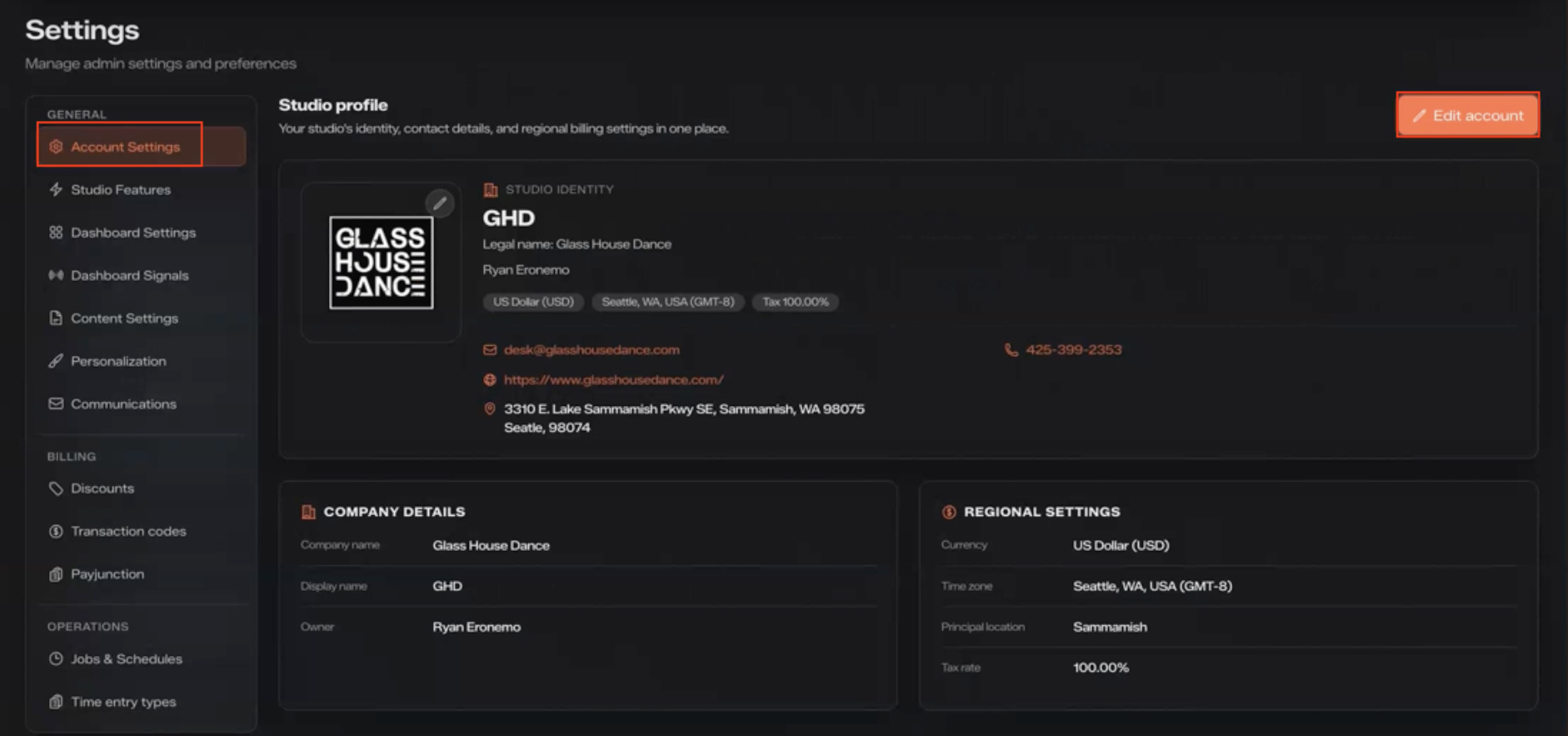Viewport: 1568px width, 736px height.
Task: Open the desk@glasshousedance.com email link
Action: point(592,350)
